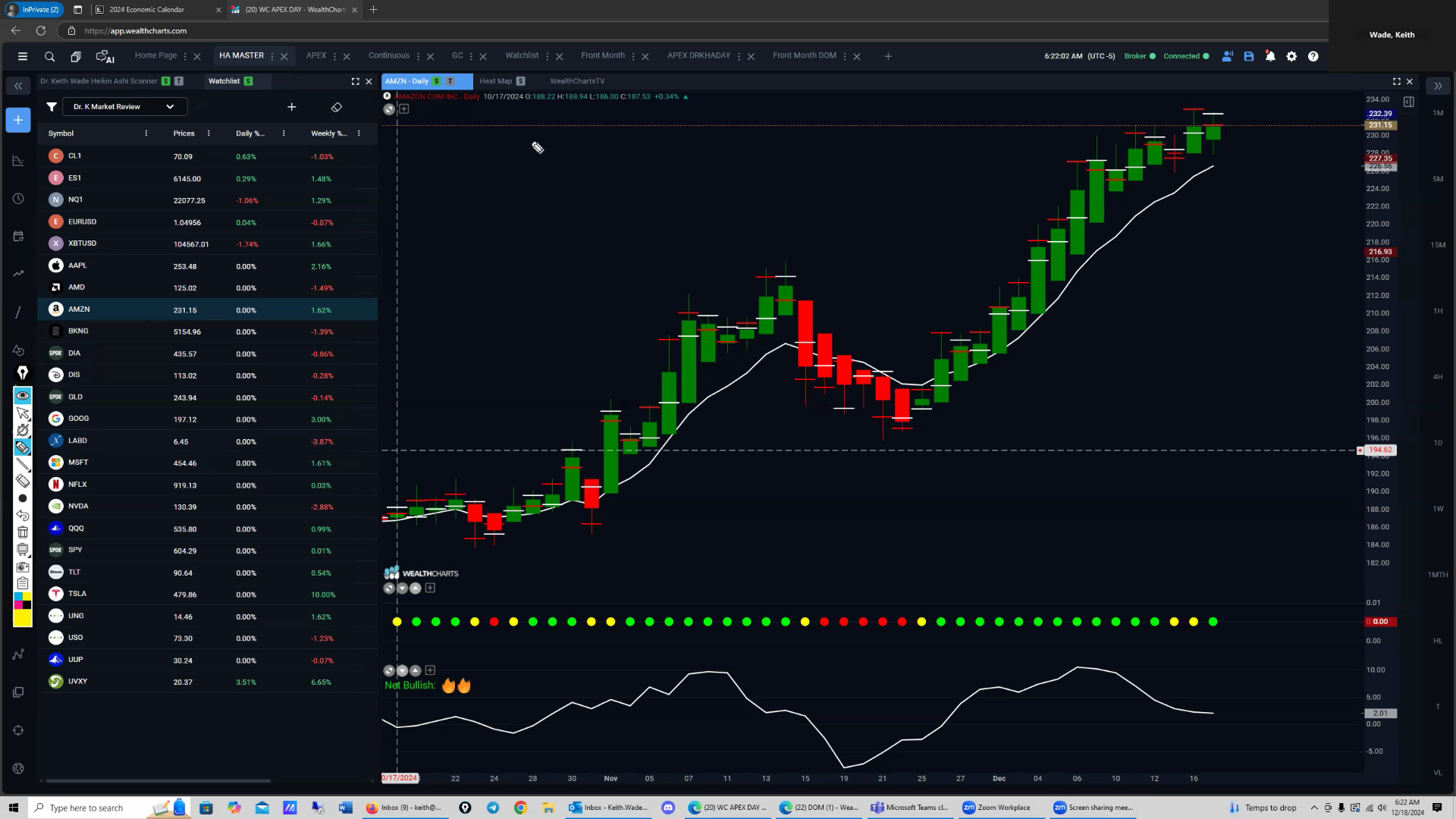
Task: Open the Weekly % column options menu
Action: (359, 133)
